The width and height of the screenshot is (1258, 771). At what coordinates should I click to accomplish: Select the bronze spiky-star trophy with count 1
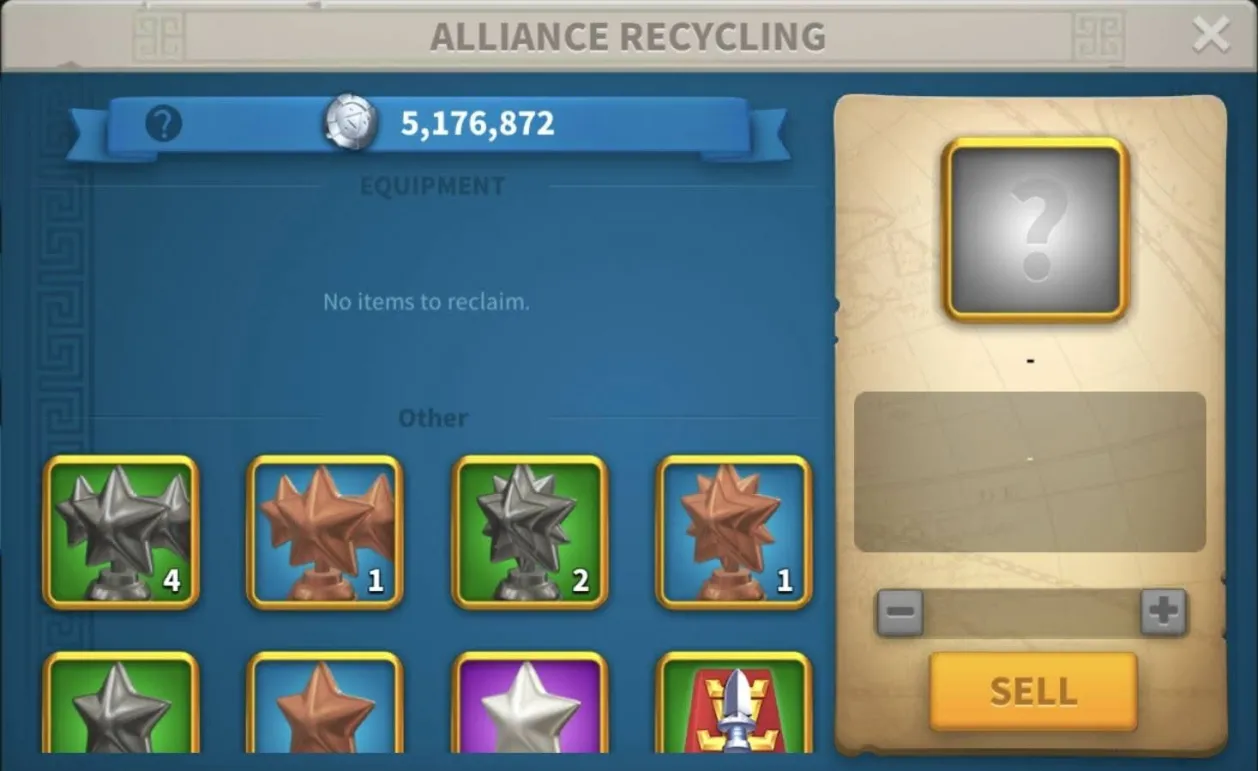734,532
